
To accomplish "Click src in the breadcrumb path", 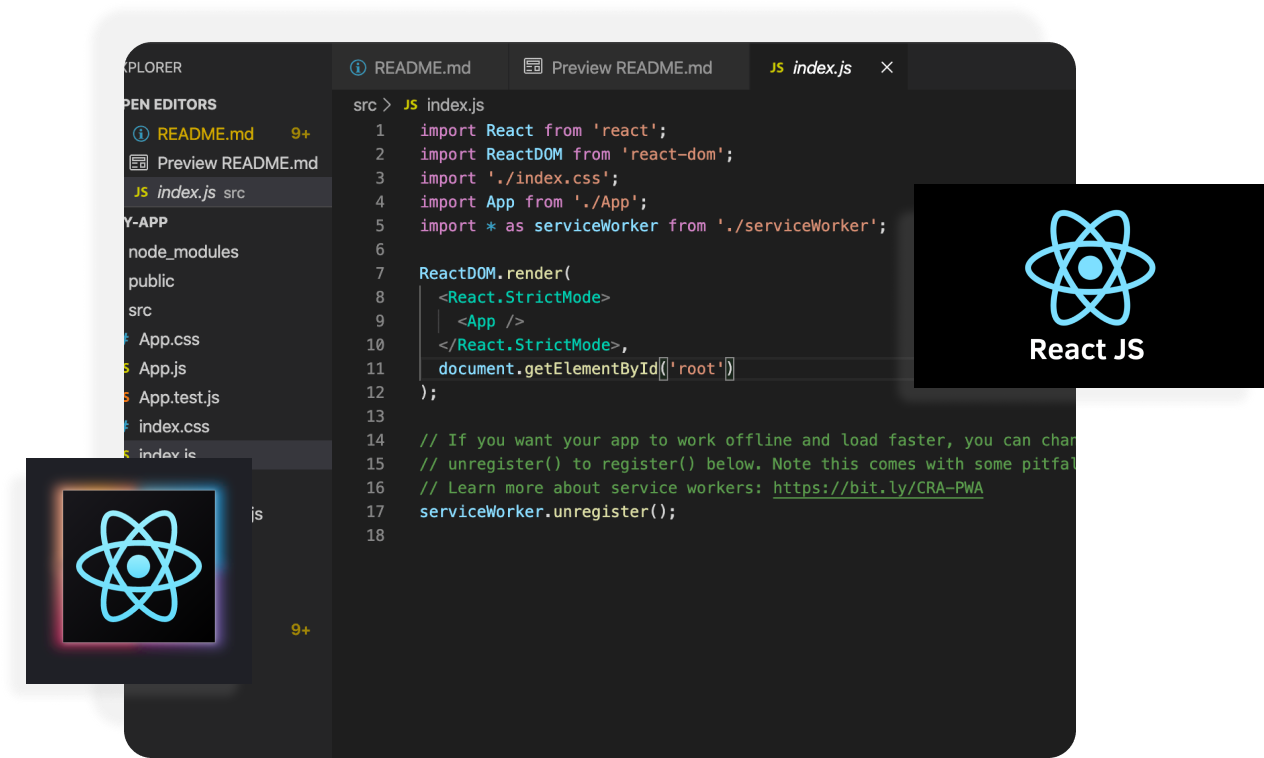I will (x=365, y=104).
